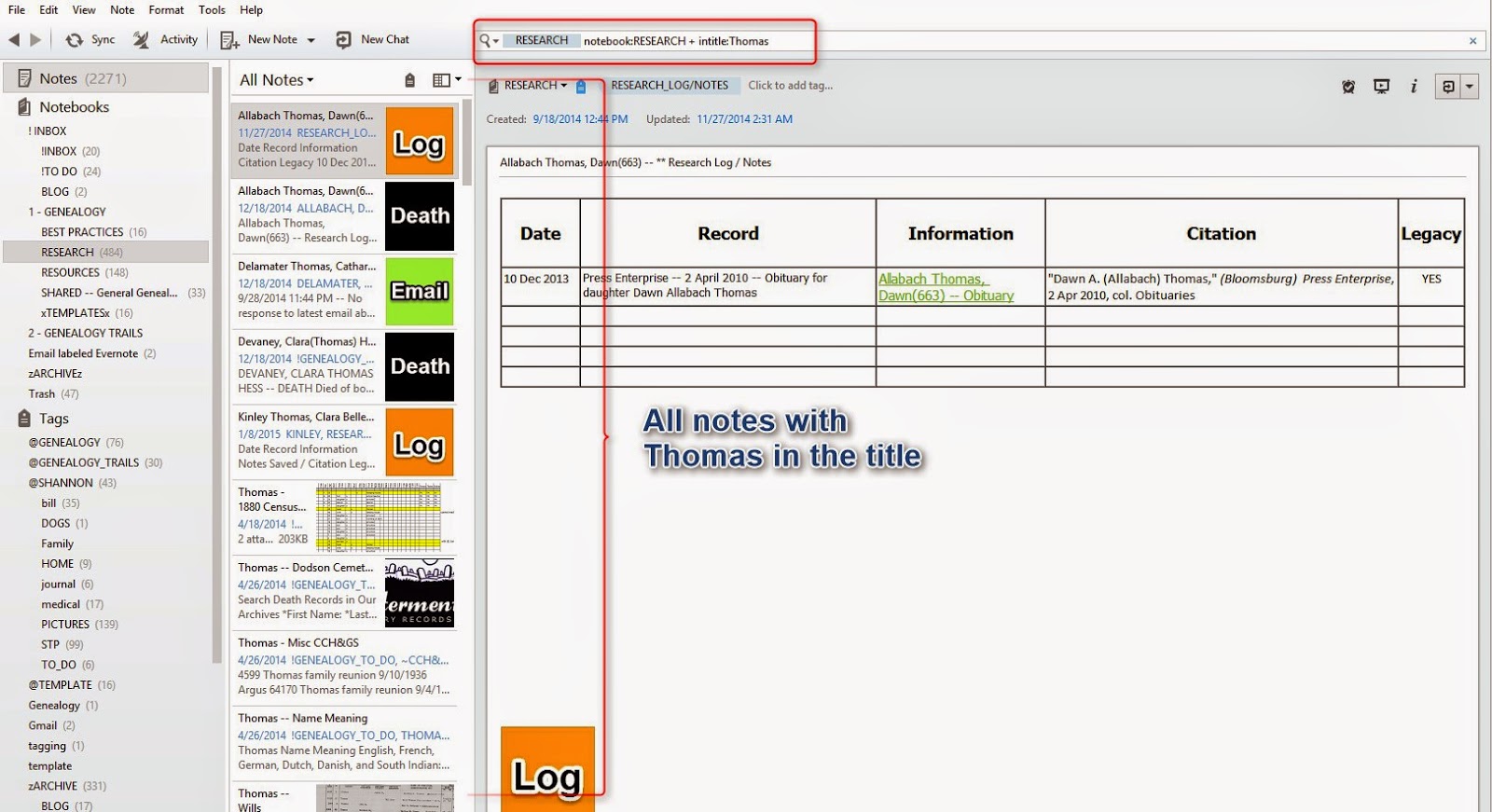Open the Allabach Thomas Log note thumbnail

pos(420,141)
